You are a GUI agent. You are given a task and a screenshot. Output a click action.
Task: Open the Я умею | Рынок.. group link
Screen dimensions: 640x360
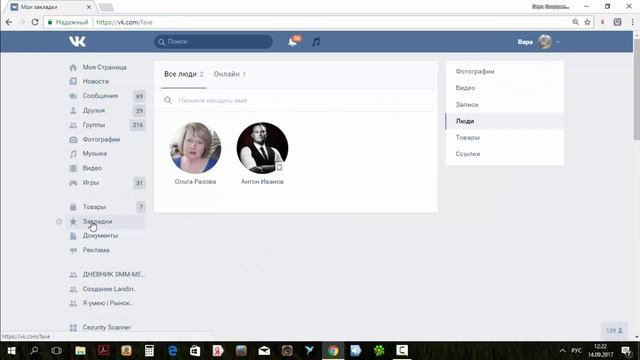point(107,303)
